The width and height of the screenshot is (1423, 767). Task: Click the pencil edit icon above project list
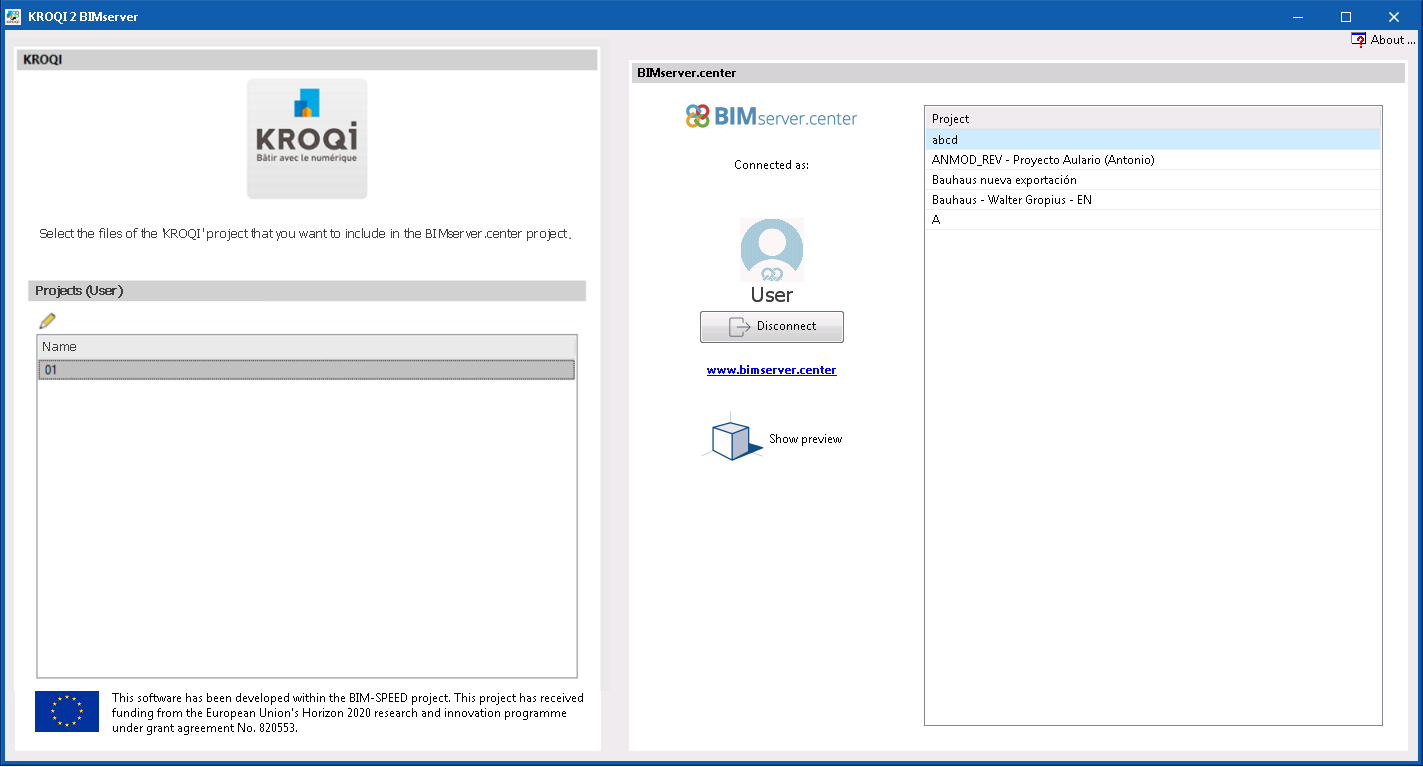pyautogui.click(x=47, y=321)
